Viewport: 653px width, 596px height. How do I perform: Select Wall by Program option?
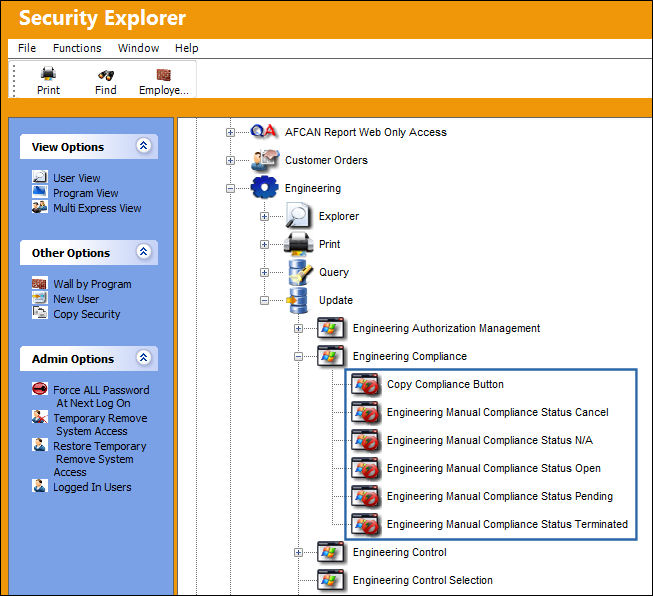[92, 284]
